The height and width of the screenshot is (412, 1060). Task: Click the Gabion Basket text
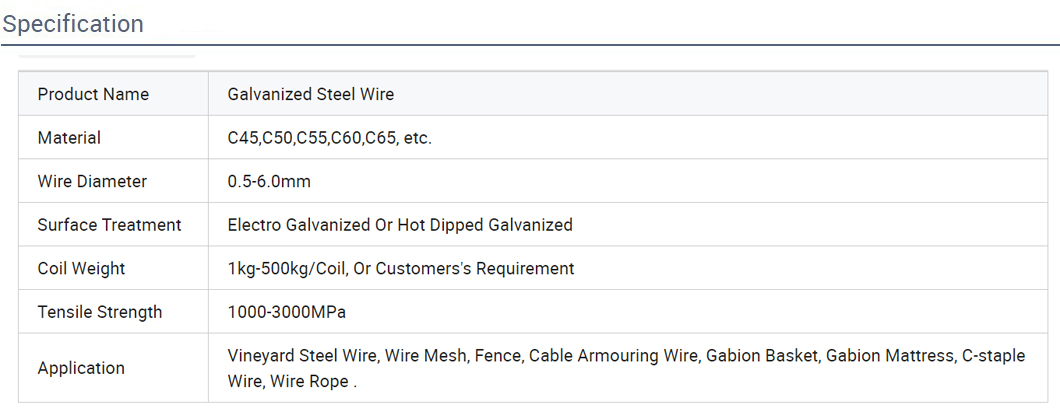[762, 356]
